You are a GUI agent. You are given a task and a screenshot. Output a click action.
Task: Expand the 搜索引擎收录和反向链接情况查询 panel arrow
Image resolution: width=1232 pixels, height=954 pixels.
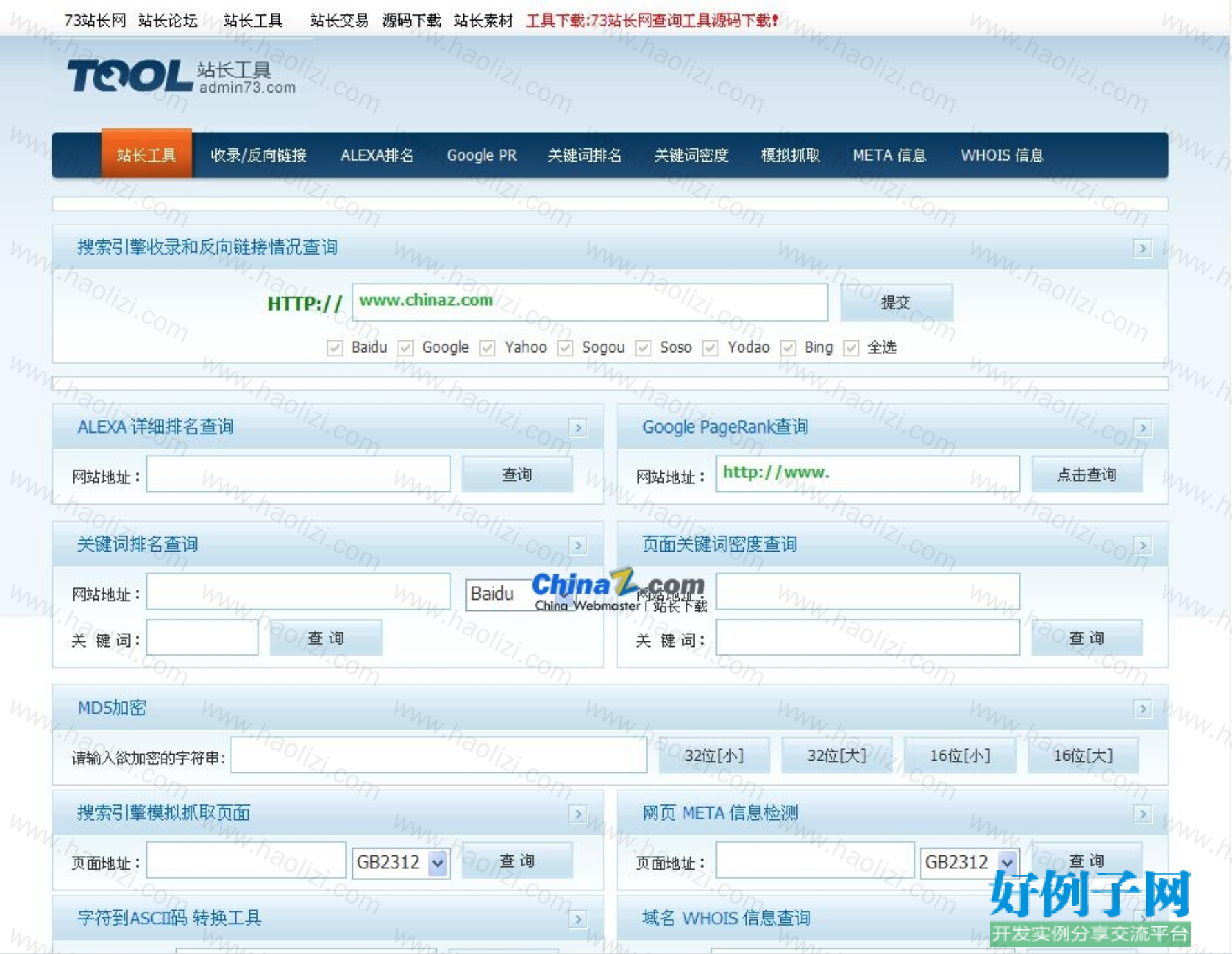(1143, 249)
